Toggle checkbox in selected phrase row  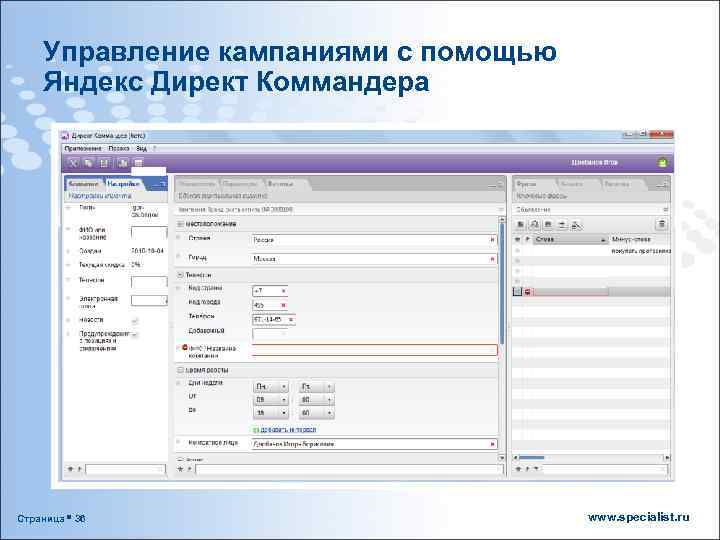tap(518, 292)
